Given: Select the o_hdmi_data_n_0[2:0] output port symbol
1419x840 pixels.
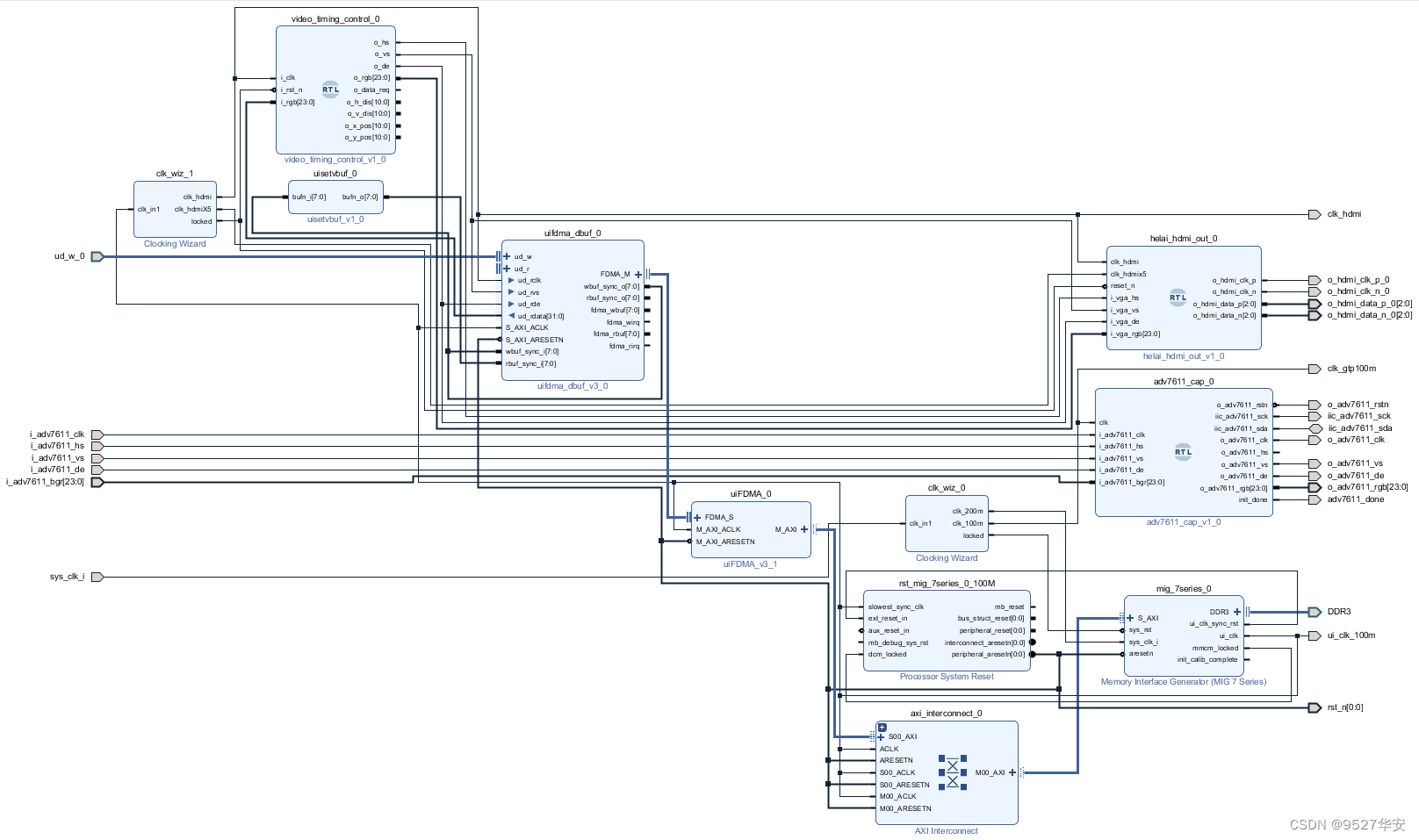Looking at the screenshot, I should tap(1315, 315).
